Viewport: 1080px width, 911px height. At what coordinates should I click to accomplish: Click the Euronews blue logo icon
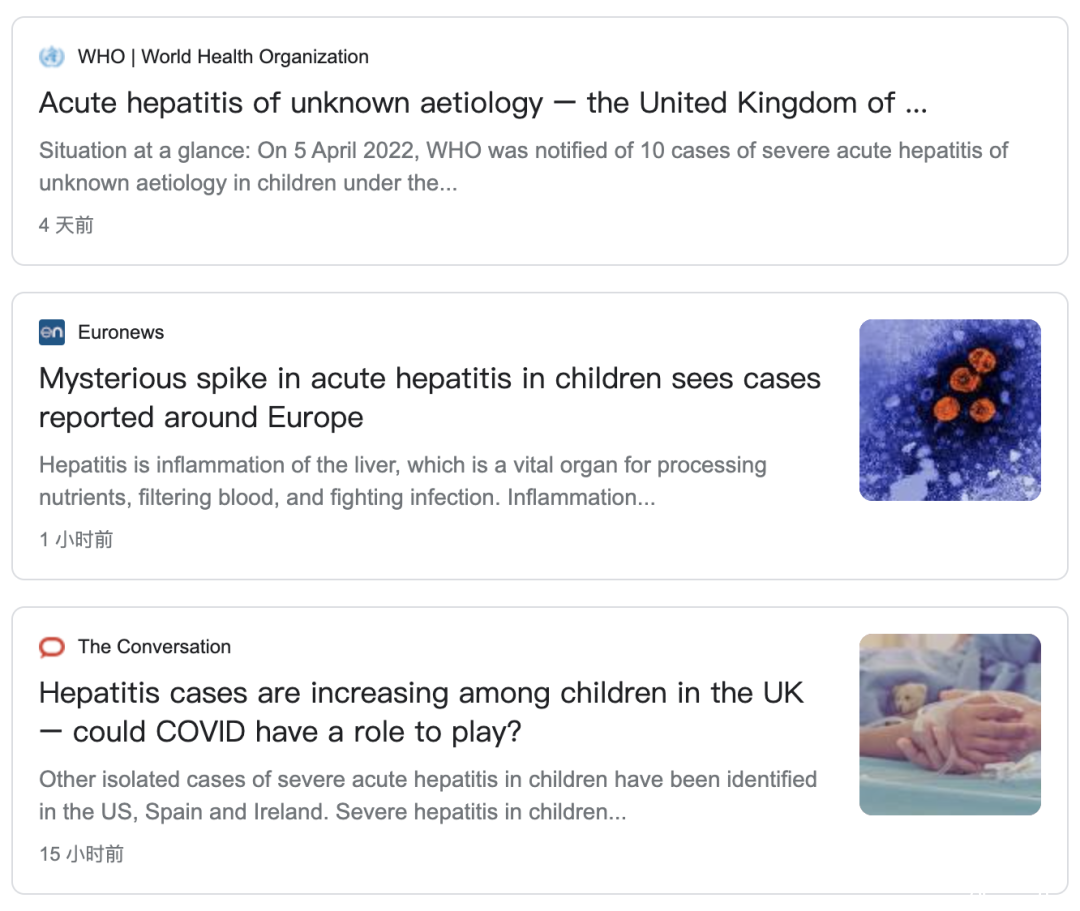pyautogui.click(x=52, y=332)
